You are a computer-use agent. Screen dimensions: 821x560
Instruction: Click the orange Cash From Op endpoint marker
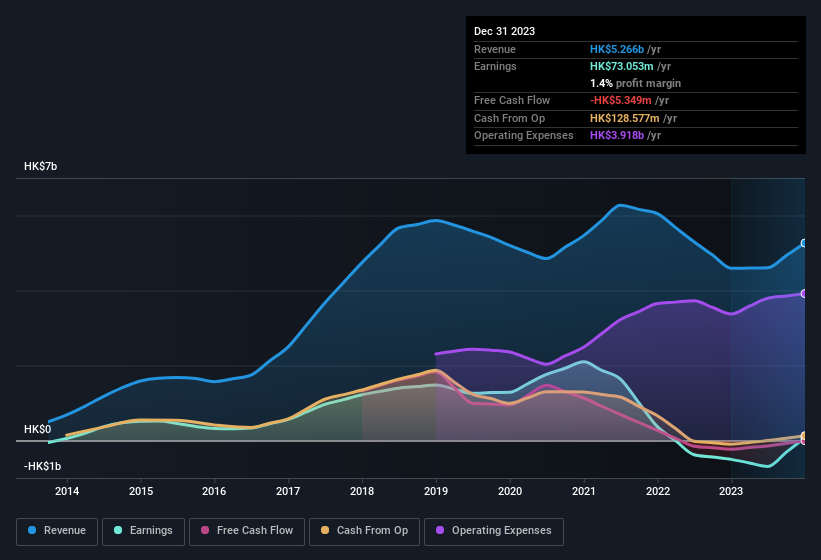coord(804,435)
